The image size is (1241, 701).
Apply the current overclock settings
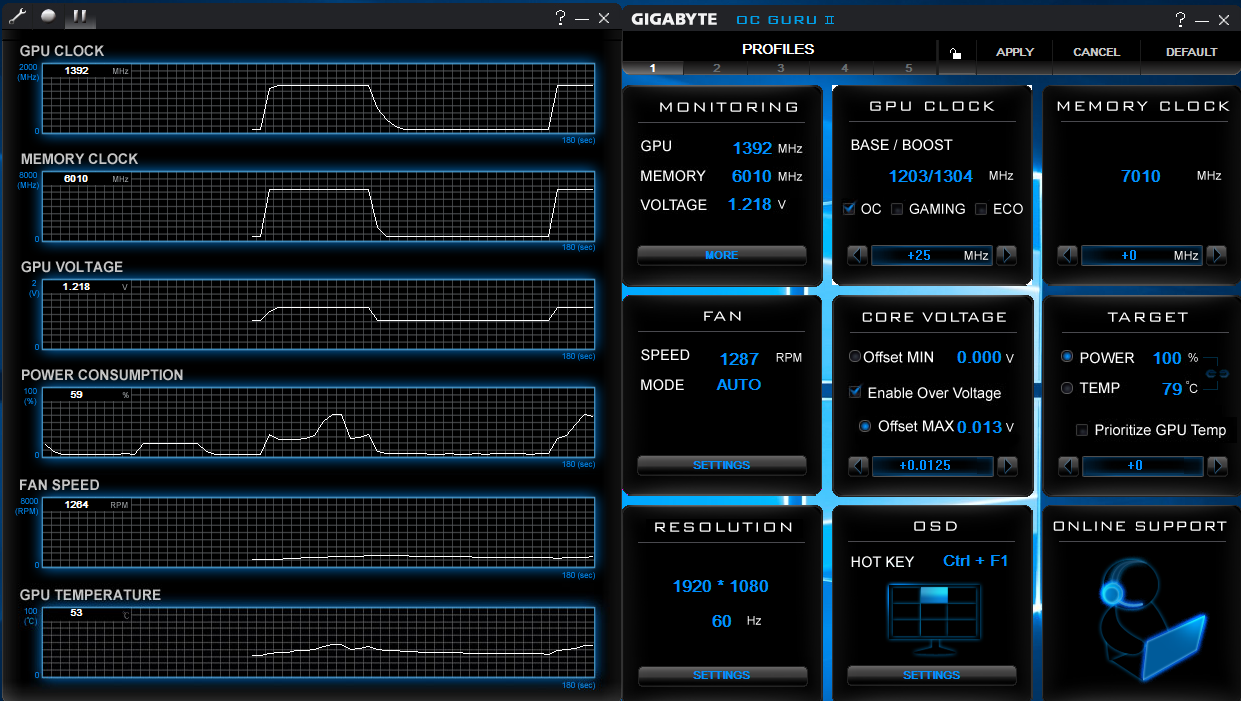pyautogui.click(x=1015, y=52)
